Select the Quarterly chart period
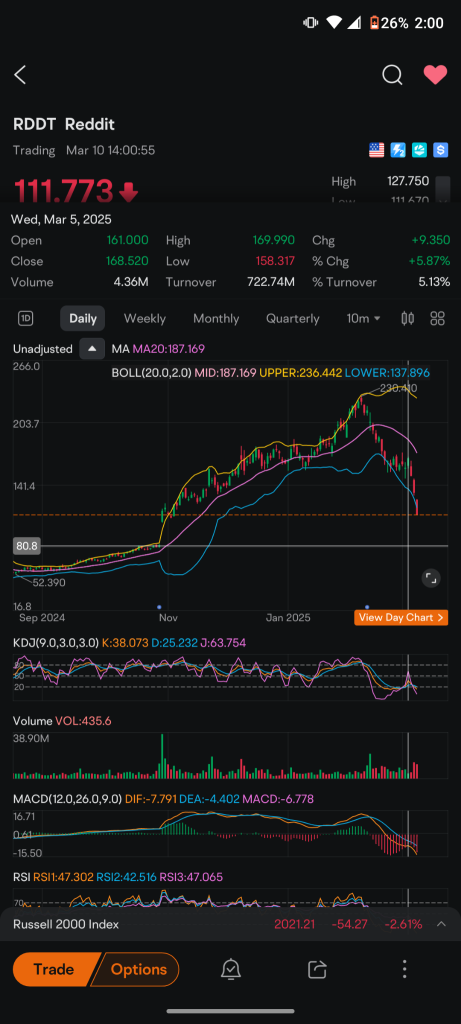The width and height of the screenshot is (461, 1024). pyautogui.click(x=293, y=319)
